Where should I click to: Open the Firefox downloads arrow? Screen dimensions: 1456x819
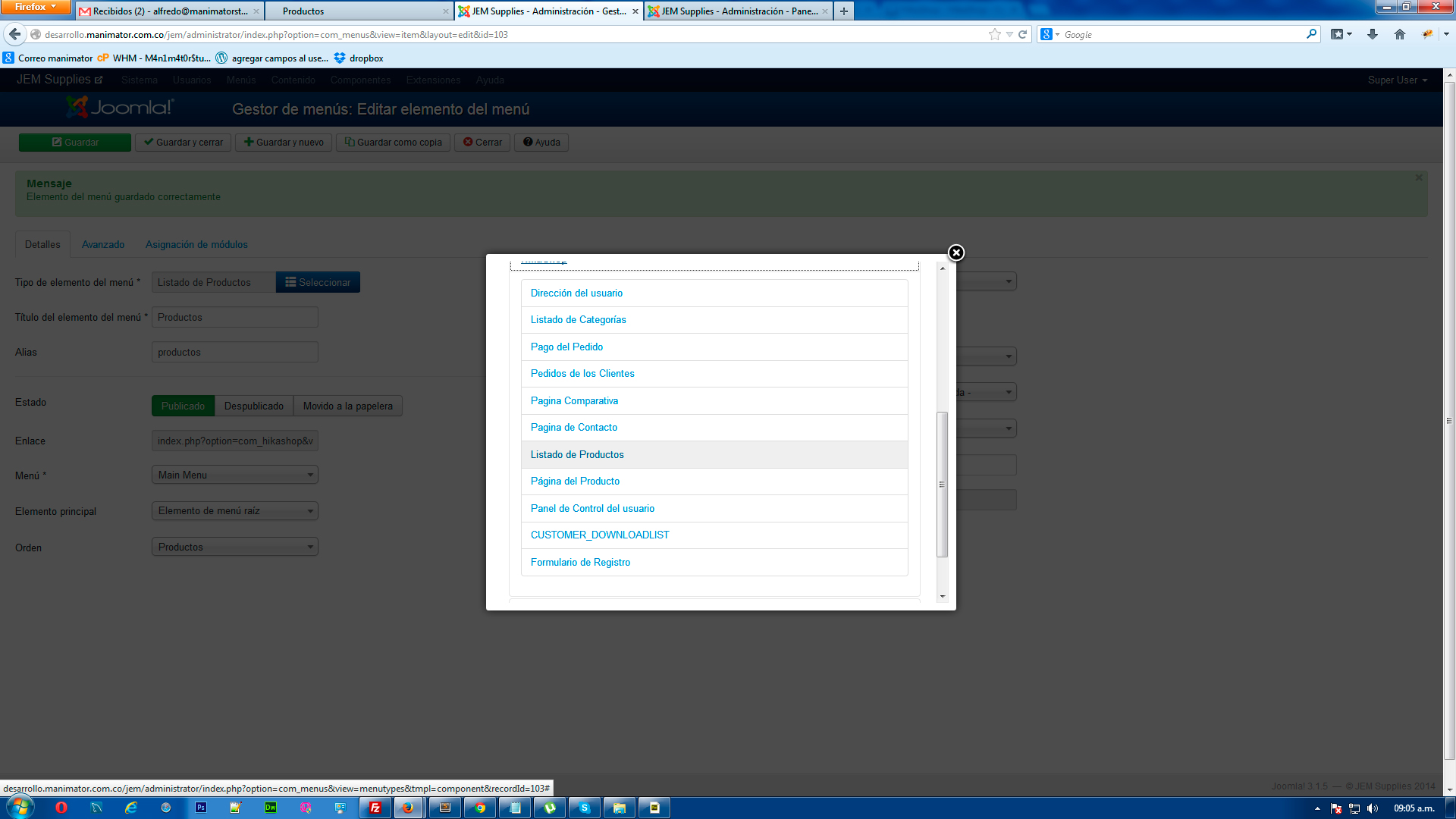tap(1372, 34)
